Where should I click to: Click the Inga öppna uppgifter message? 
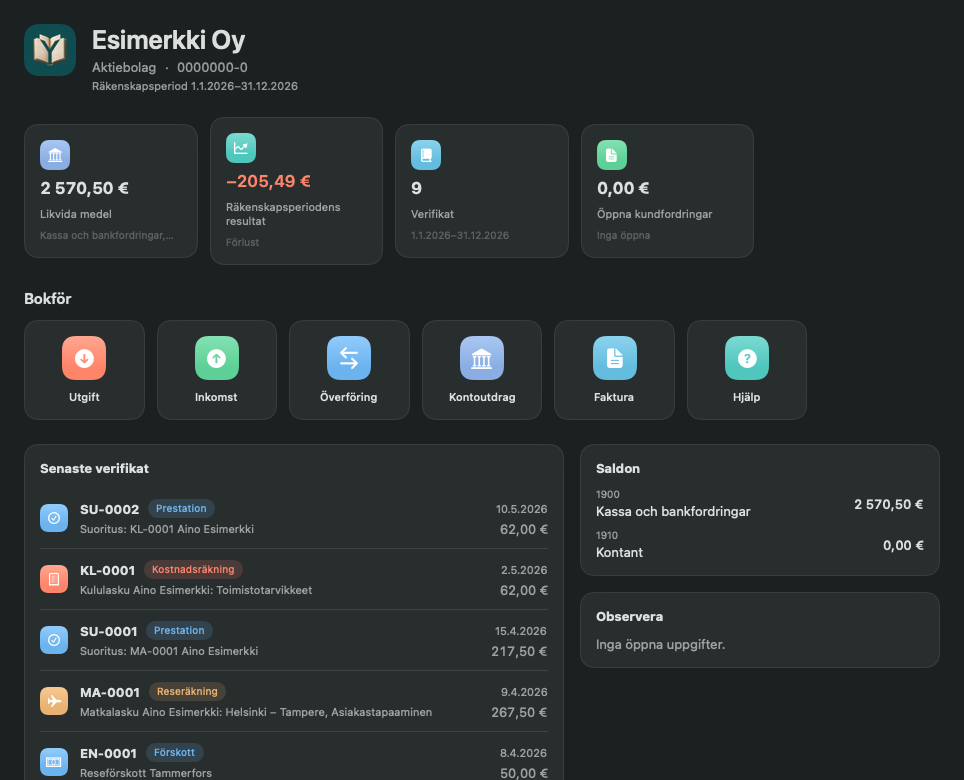point(660,644)
